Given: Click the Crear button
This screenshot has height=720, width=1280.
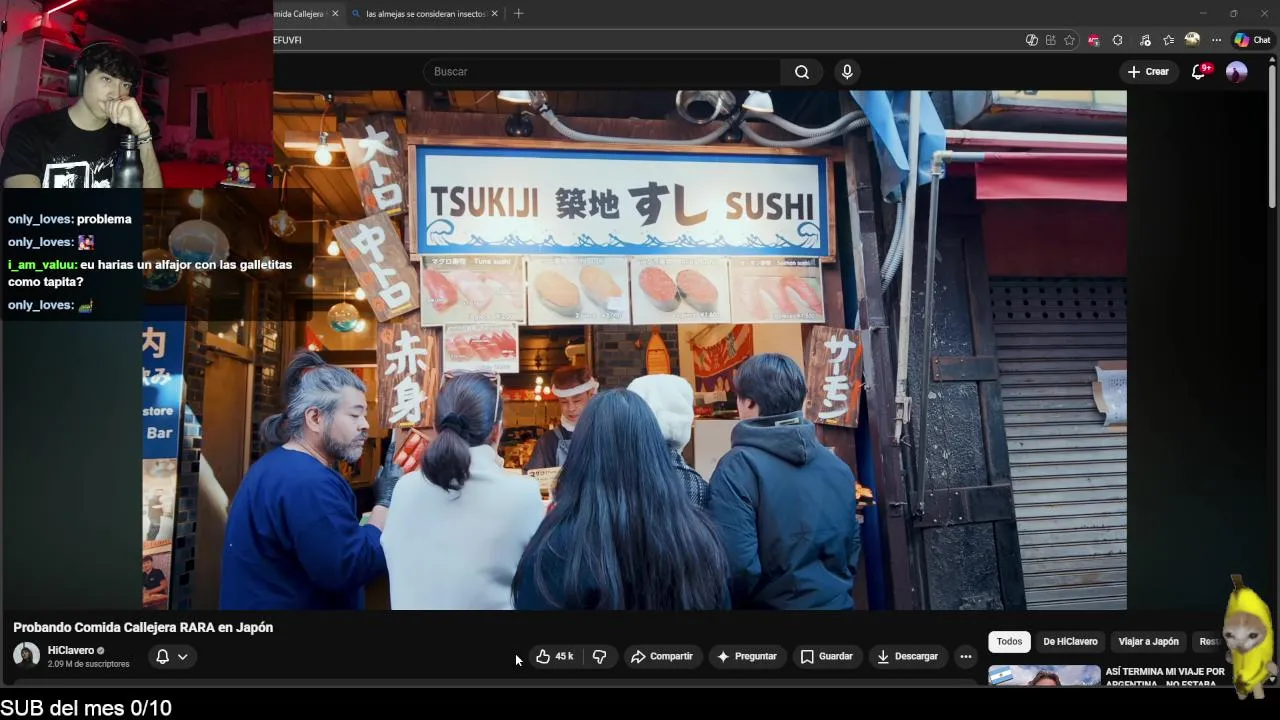Looking at the screenshot, I should pos(1148,72).
